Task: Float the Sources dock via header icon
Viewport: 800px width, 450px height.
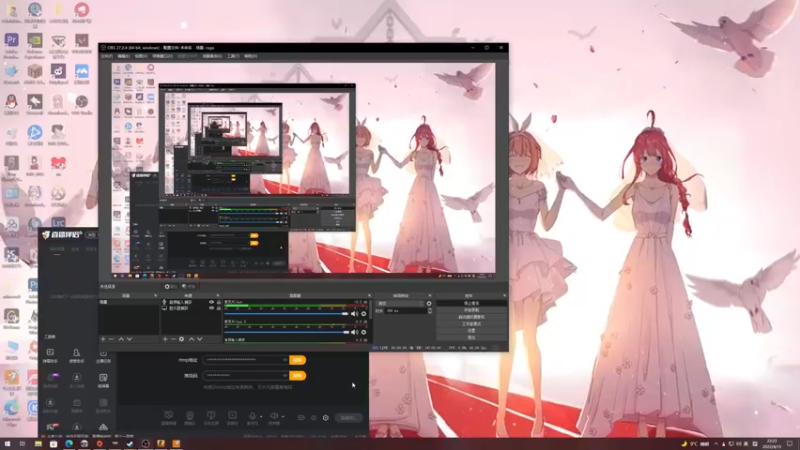Action: pos(218,296)
